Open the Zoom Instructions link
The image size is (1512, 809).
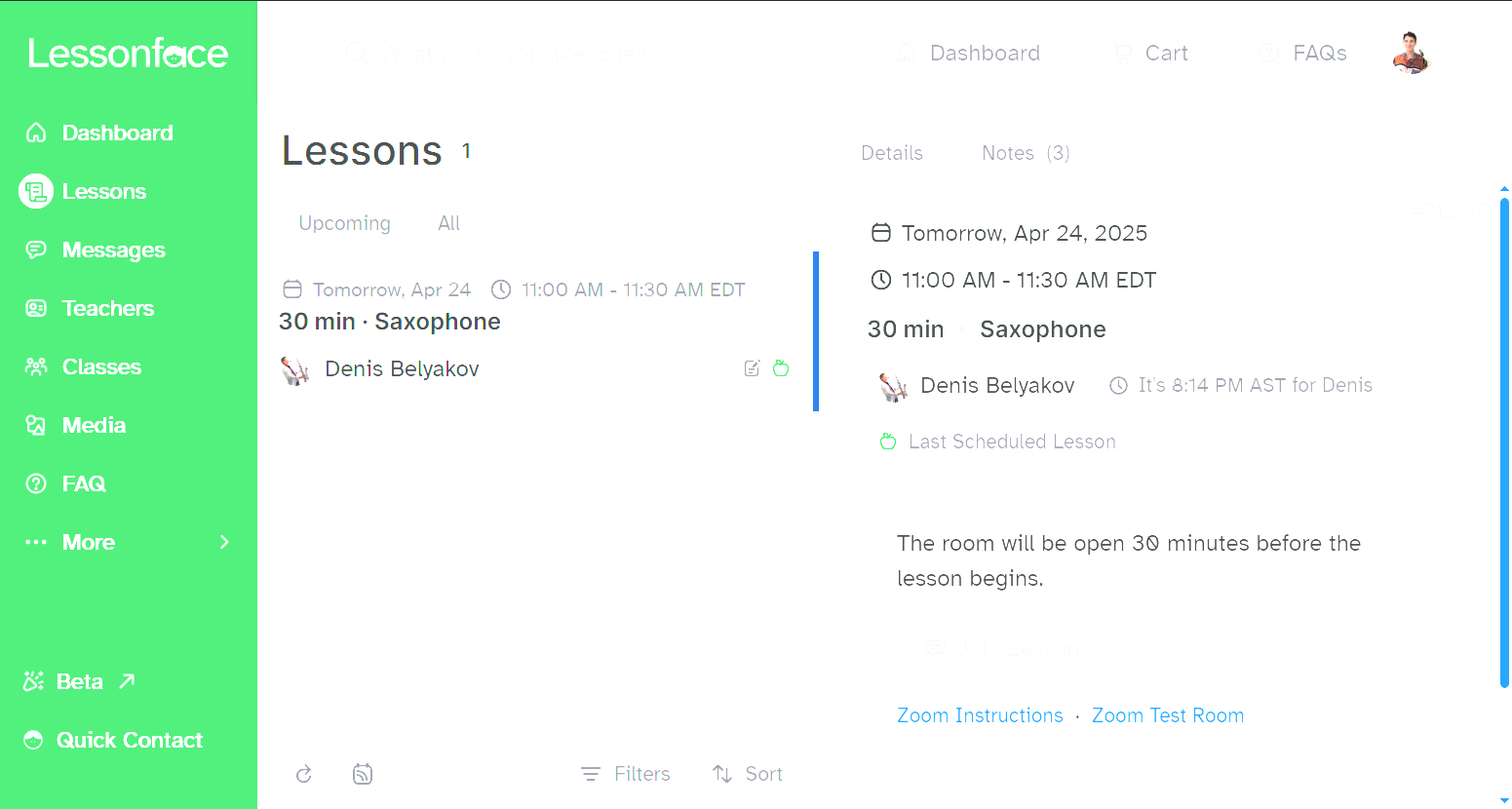tap(980, 715)
